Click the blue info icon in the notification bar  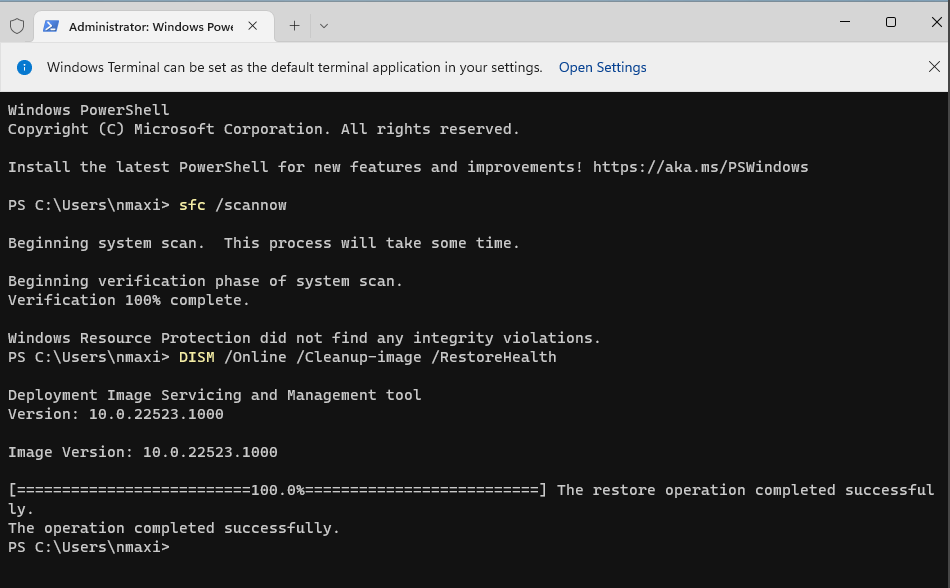(25, 68)
